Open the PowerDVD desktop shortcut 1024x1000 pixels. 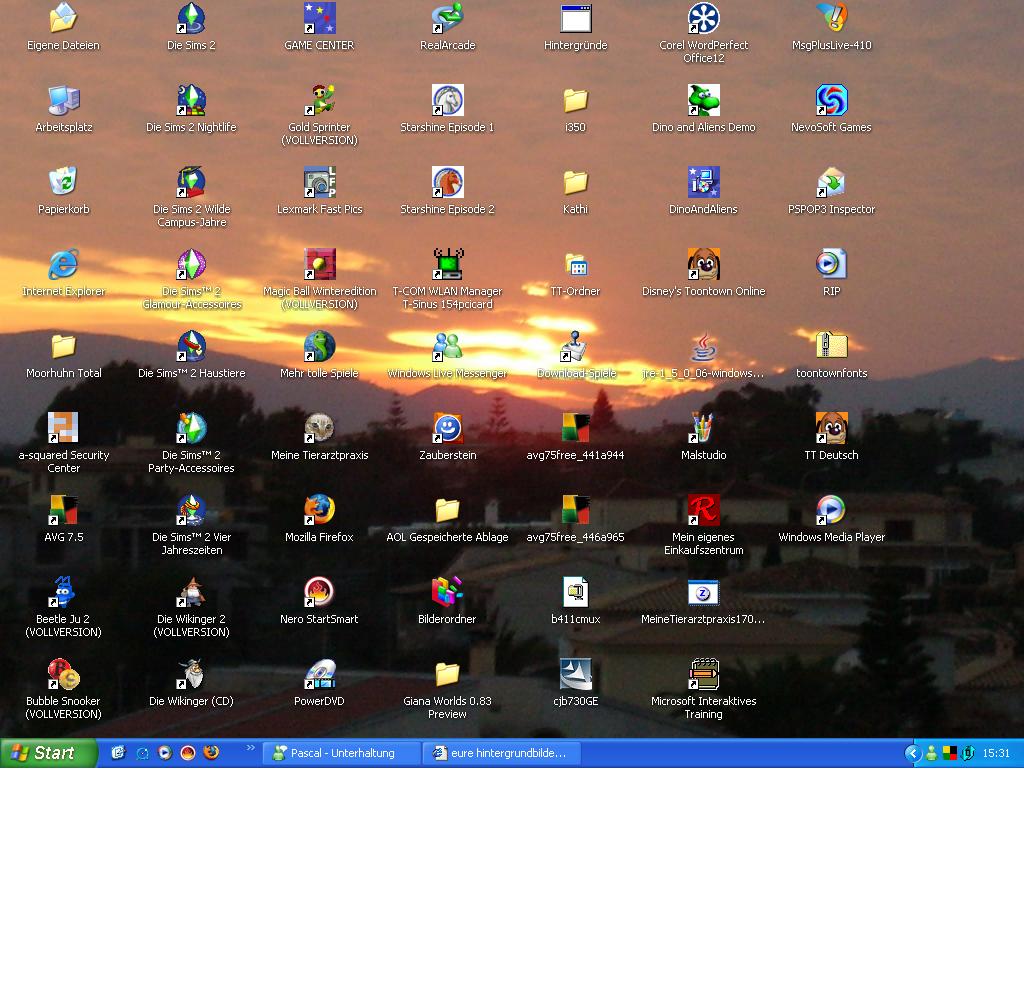tap(319, 675)
